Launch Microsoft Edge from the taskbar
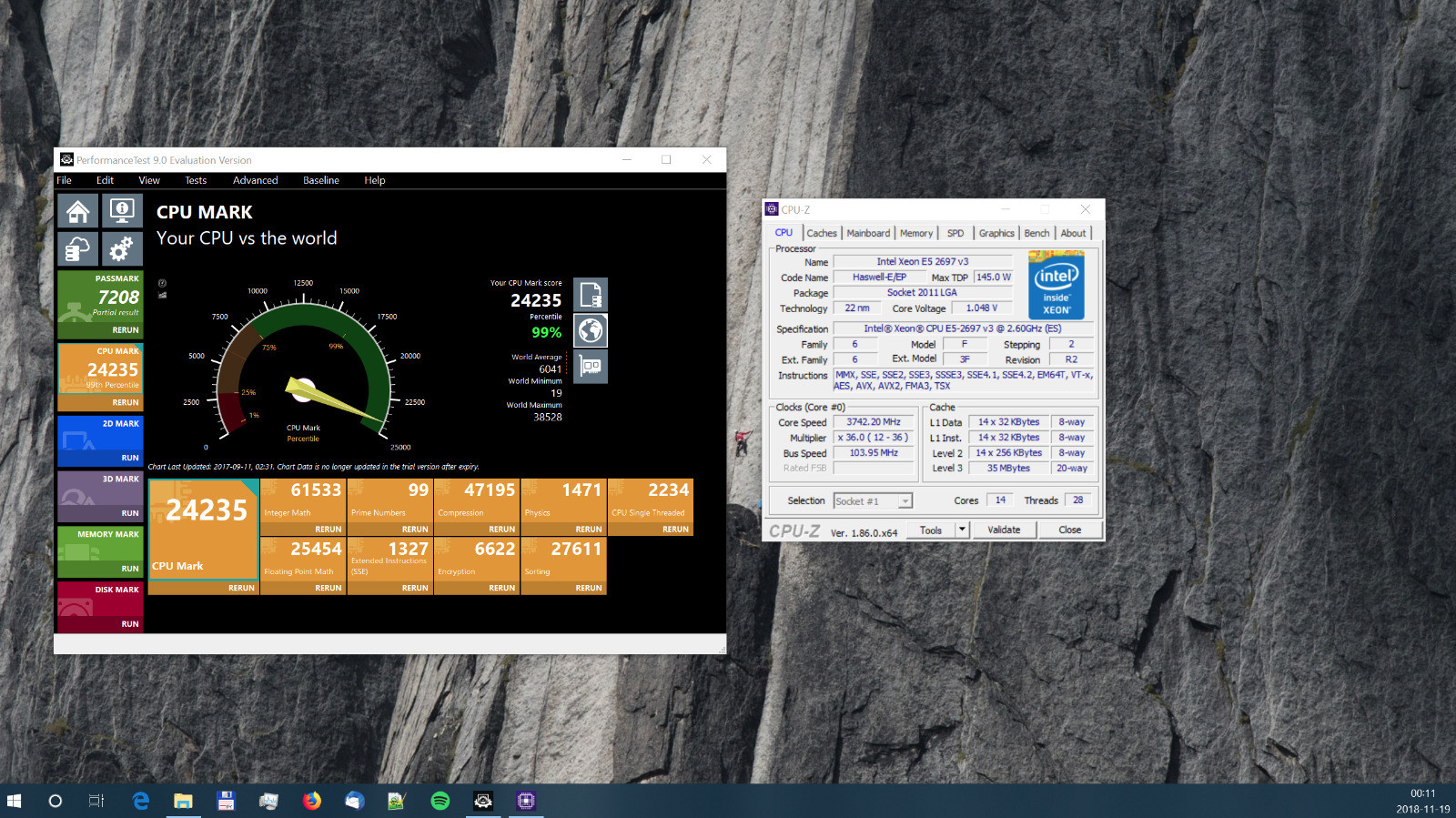This screenshot has height=818, width=1456. [140, 801]
